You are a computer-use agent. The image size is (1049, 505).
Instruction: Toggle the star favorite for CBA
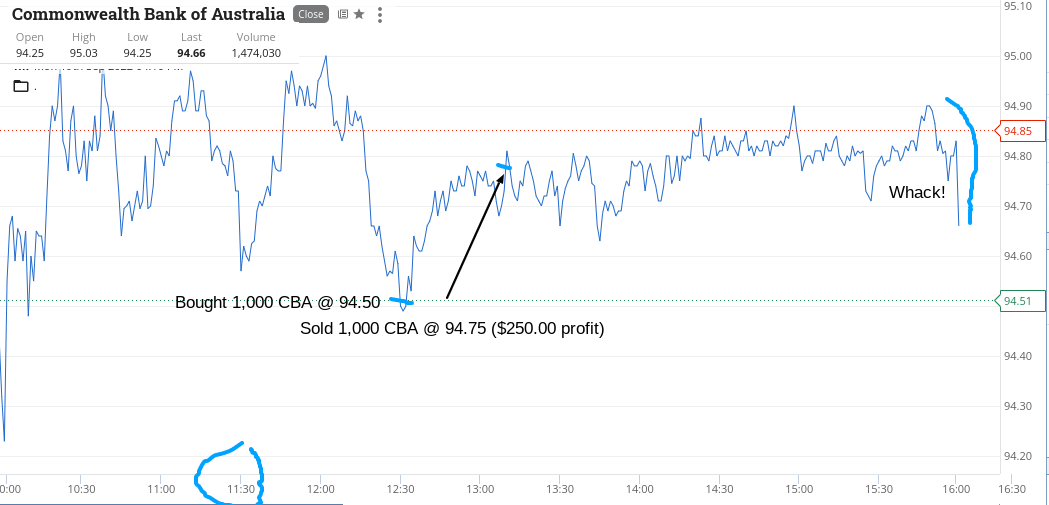click(359, 14)
